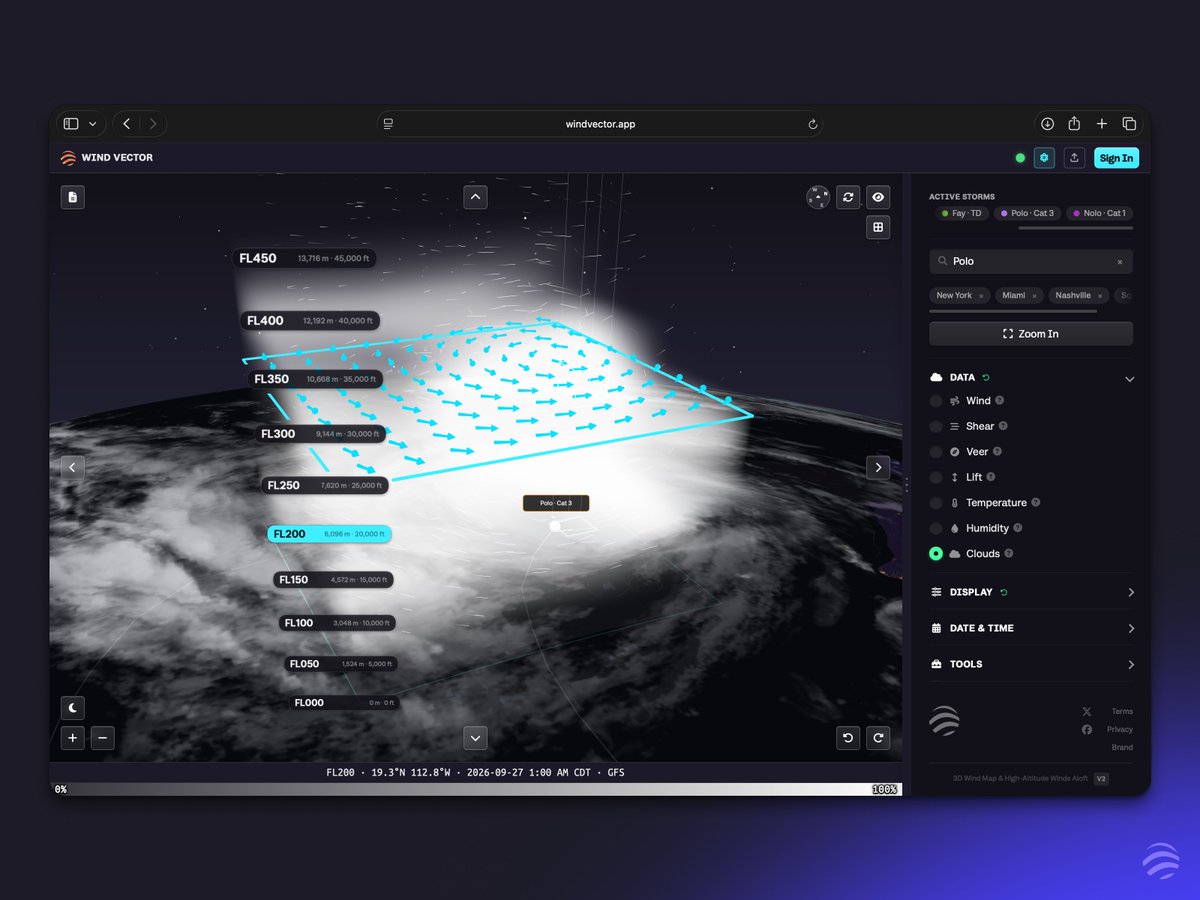Open the document icon on the map

click(72, 197)
